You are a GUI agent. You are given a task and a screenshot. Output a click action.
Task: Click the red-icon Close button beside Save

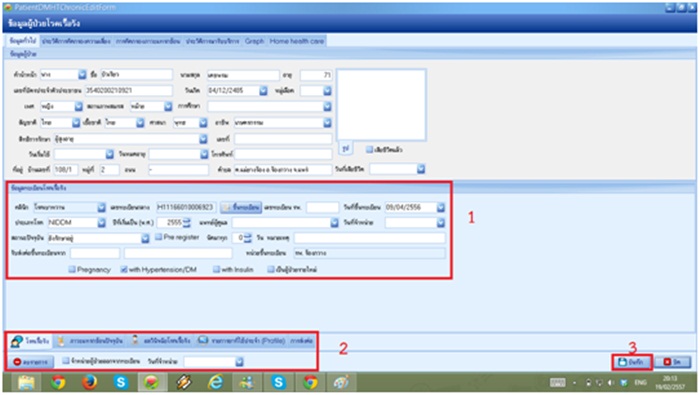(673, 362)
